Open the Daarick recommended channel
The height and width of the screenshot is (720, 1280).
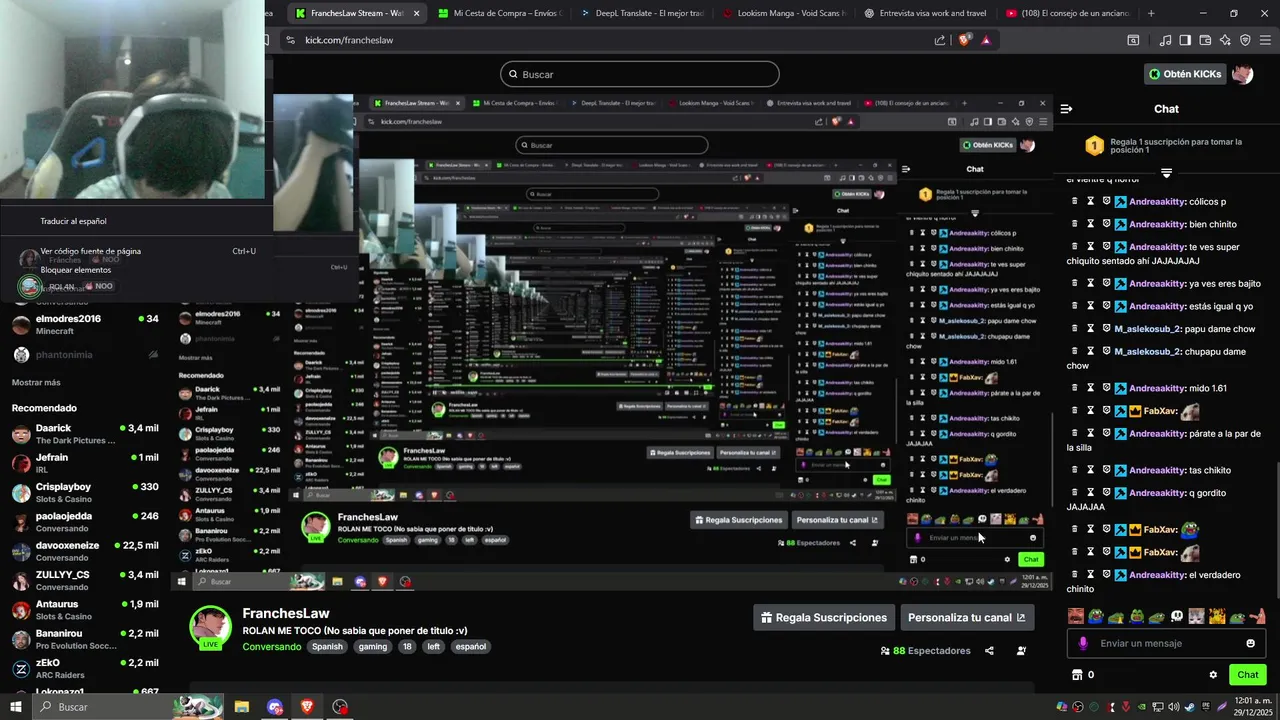pos(85,434)
